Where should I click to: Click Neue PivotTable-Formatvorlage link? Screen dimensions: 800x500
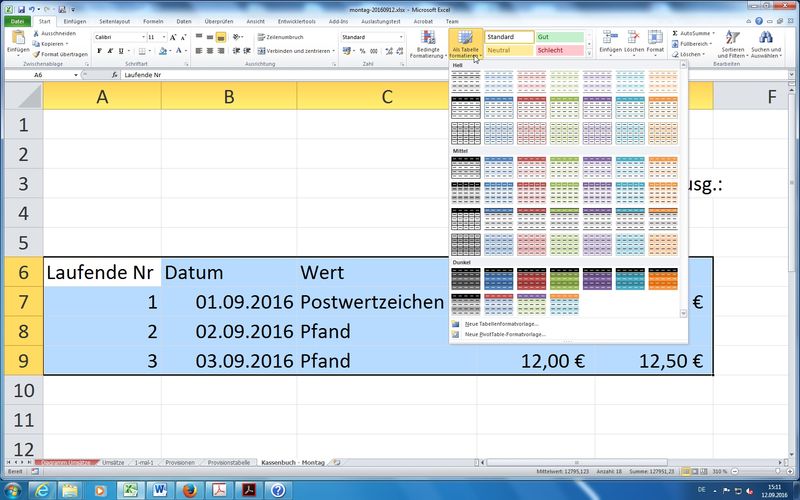505,334
